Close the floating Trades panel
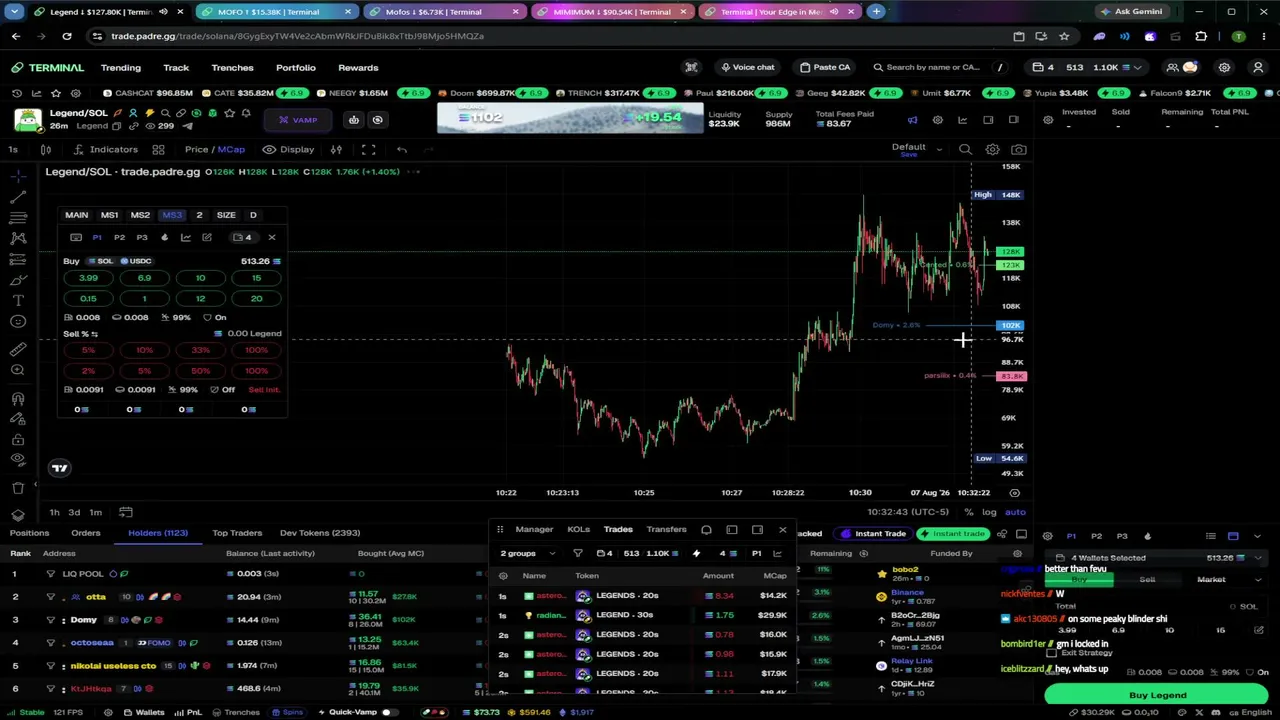1280x720 pixels. pos(782,530)
